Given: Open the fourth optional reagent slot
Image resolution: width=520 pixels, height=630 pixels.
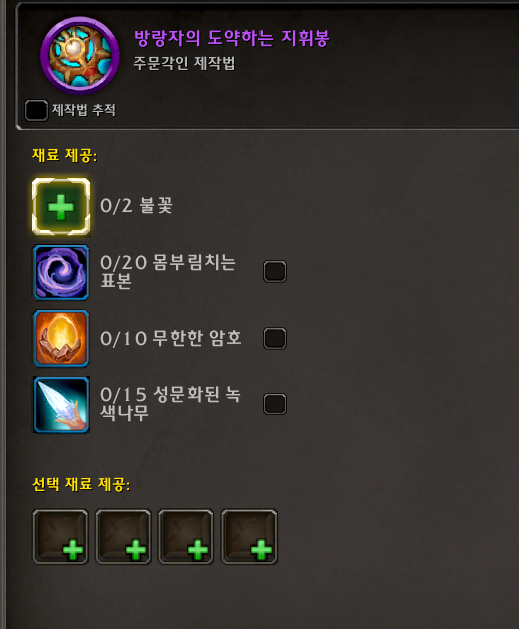Looking at the screenshot, I should point(249,537).
